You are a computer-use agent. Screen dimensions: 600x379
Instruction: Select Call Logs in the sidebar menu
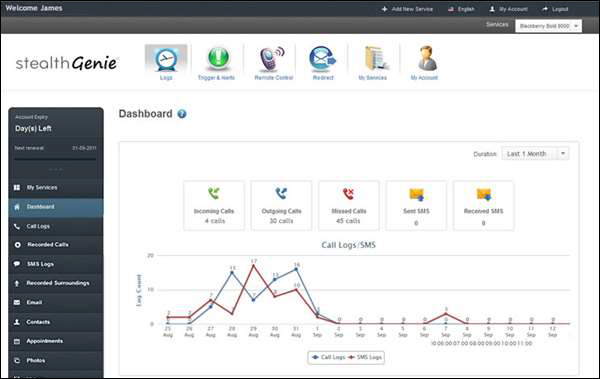pos(56,226)
